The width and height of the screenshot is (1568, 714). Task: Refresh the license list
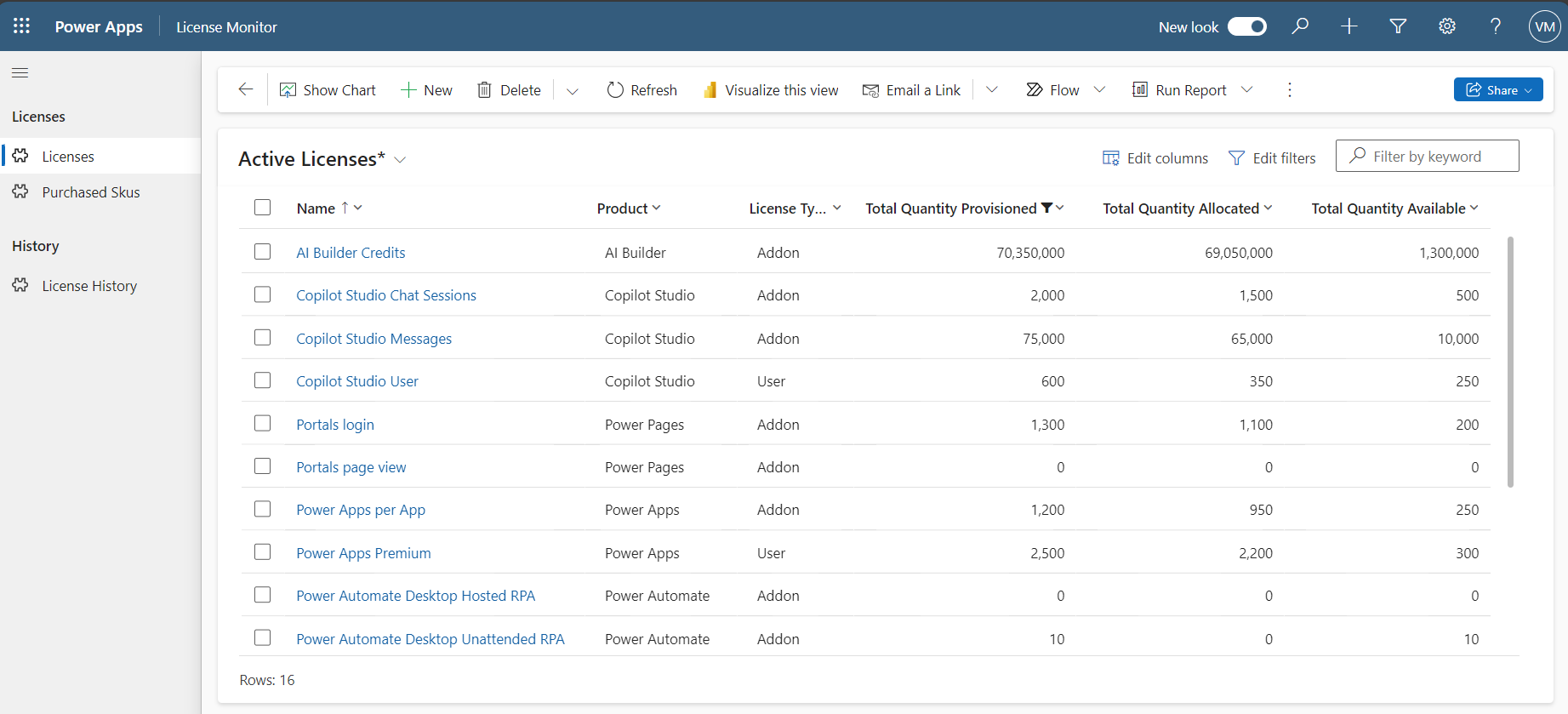(642, 90)
